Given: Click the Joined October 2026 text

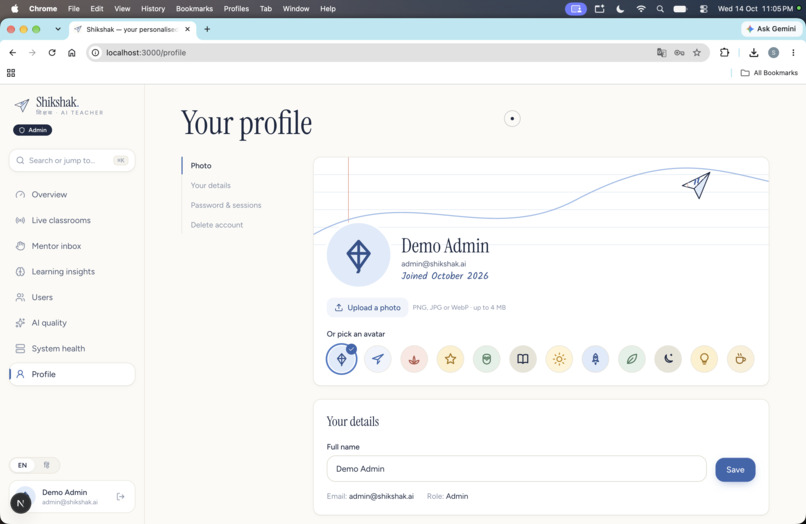Looking at the screenshot, I should click(445, 276).
